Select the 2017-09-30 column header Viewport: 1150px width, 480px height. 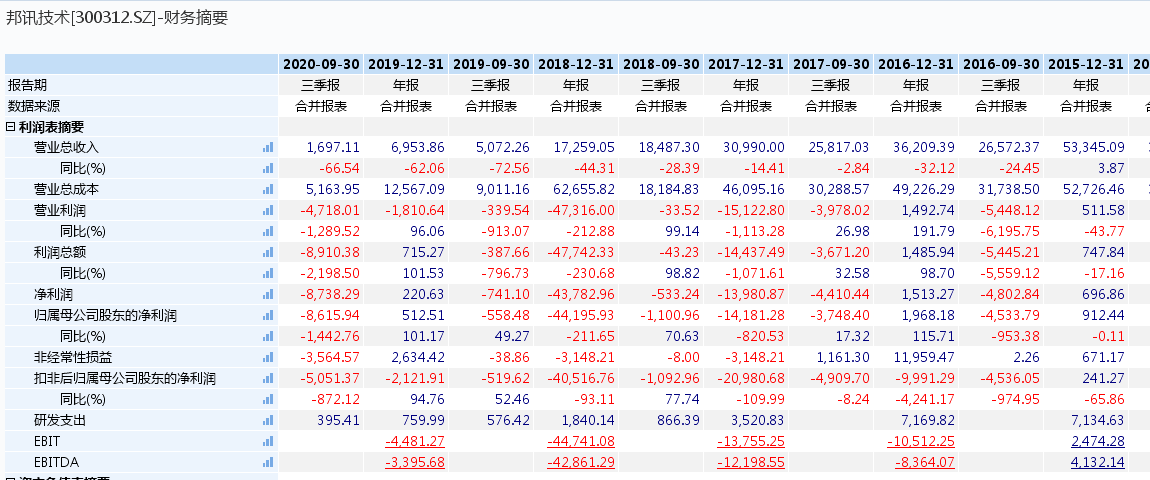[831, 64]
